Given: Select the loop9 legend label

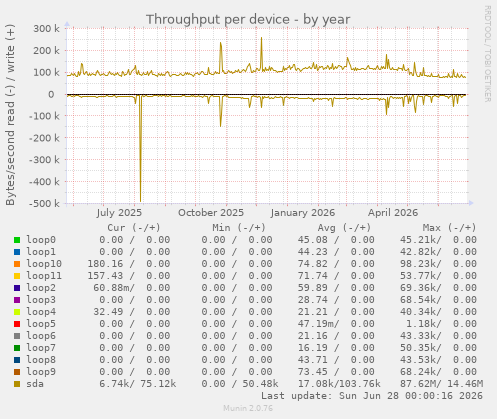Looking at the screenshot, I should coord(41,372).
